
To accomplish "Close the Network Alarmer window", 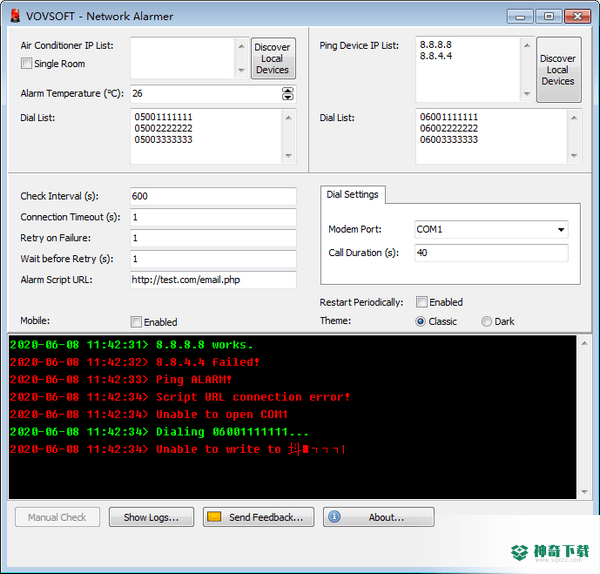I will (577, 16).
